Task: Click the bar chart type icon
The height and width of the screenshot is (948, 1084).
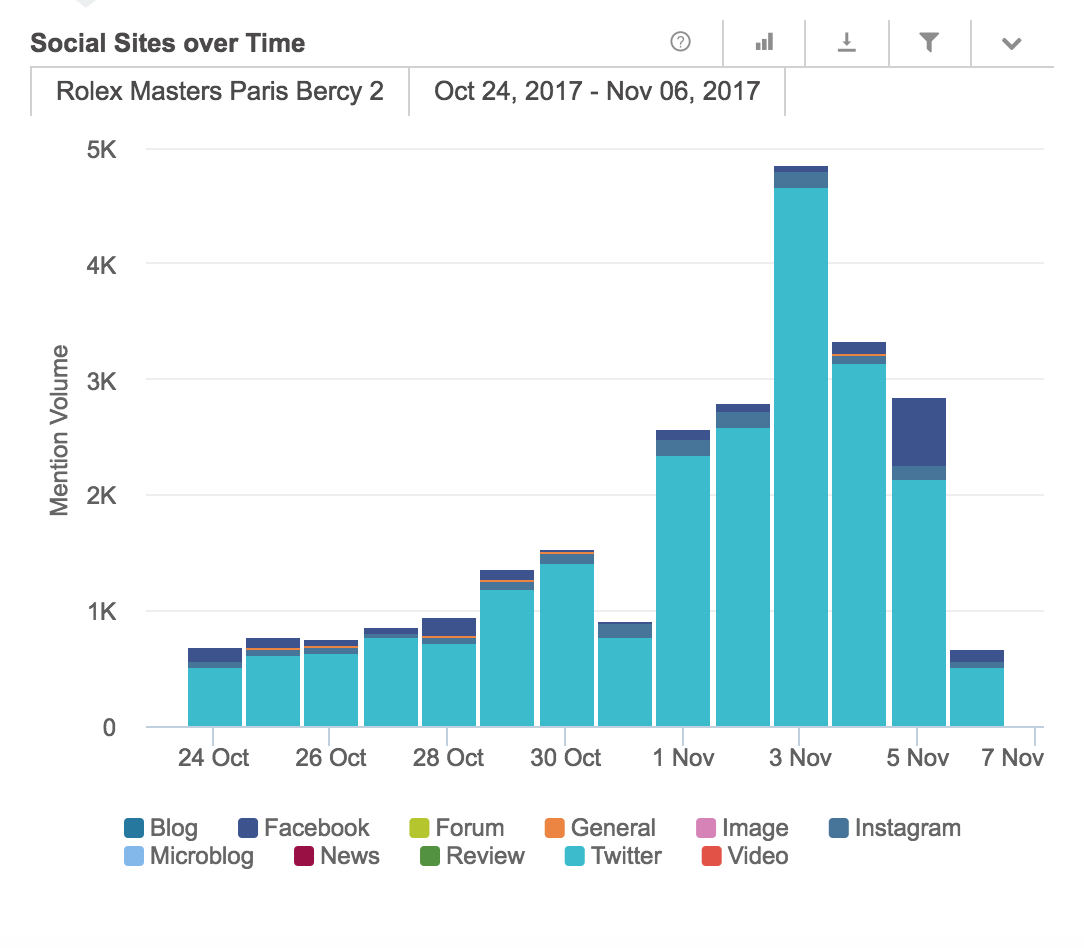Action: coord(764,42)
